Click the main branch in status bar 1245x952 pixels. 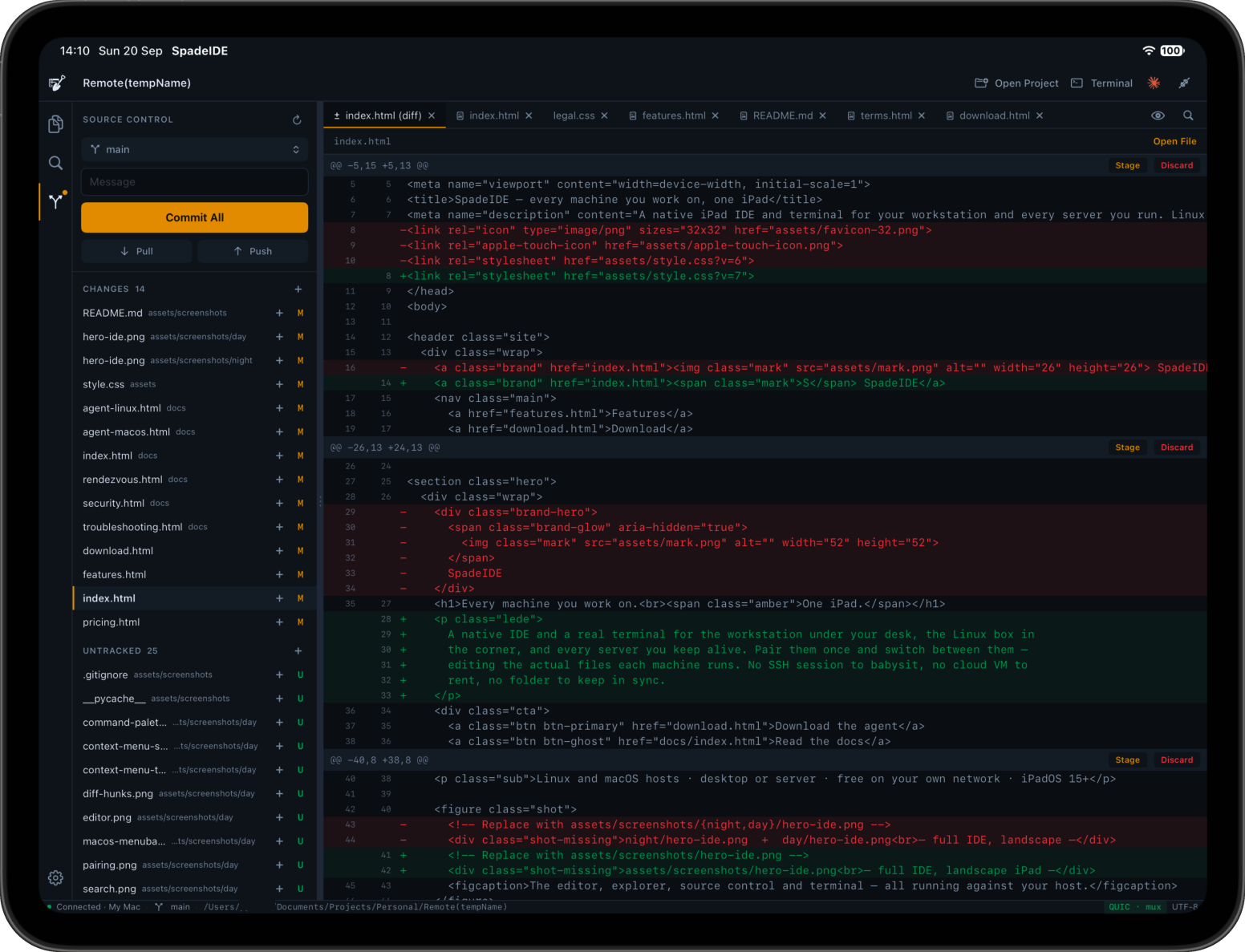point(172,907)
